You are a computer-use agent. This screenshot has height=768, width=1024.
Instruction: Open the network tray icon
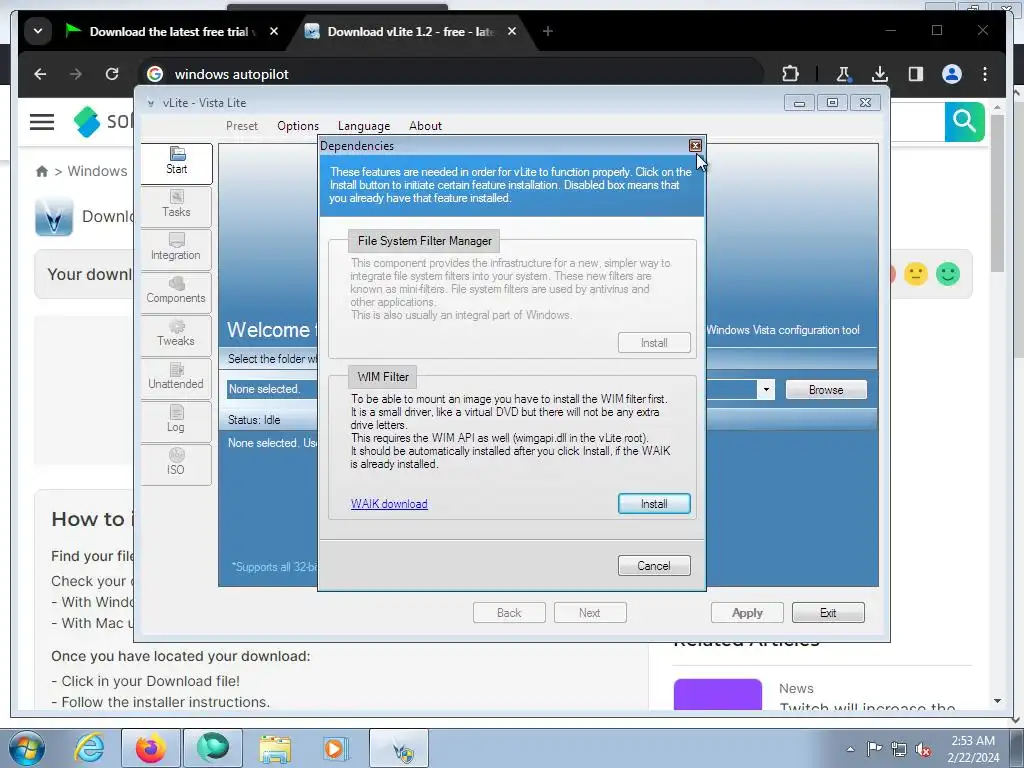(x=899, y=749)
